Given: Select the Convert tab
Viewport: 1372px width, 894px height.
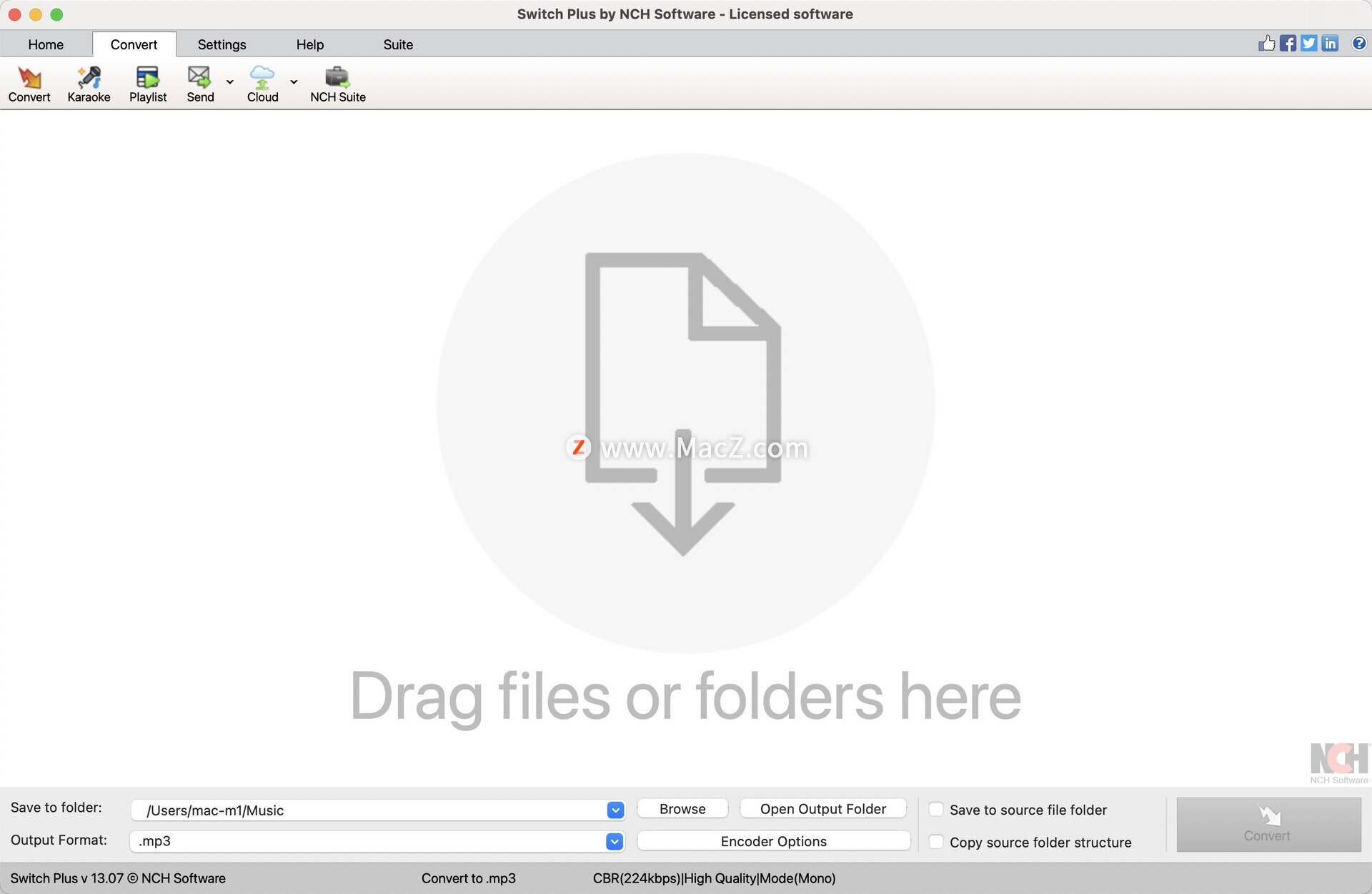Looking at the screenshot, I should 134,44.
